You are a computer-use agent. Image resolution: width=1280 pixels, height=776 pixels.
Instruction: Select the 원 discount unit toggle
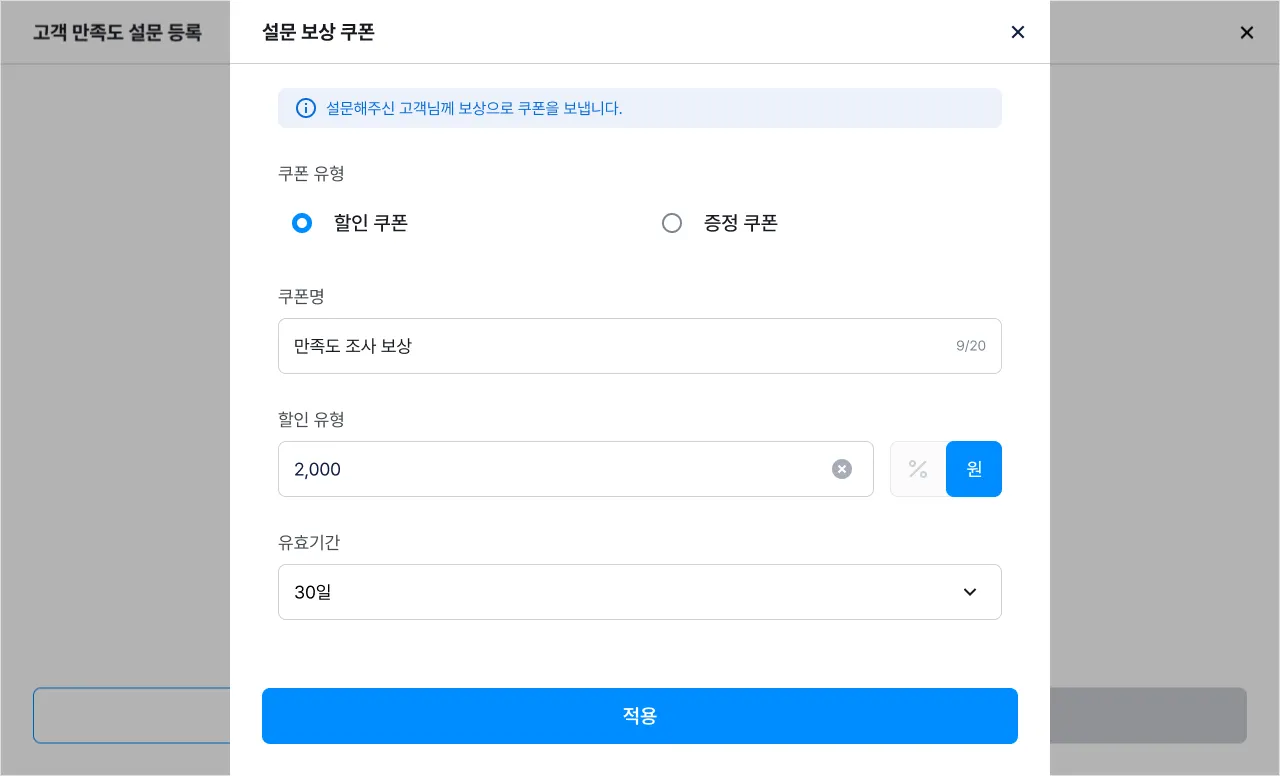(974, 469)
